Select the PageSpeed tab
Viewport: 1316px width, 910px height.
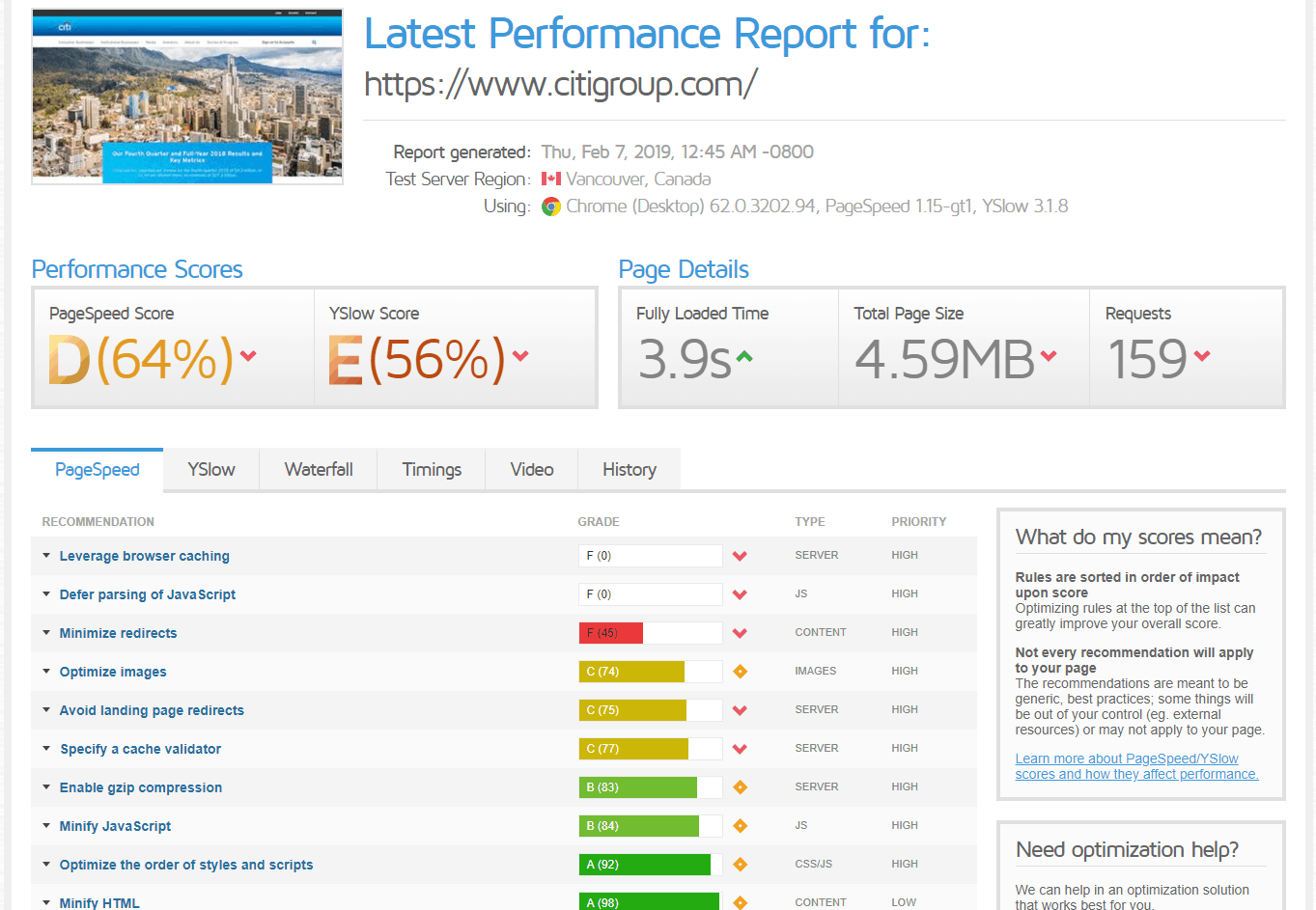(98, 470)
